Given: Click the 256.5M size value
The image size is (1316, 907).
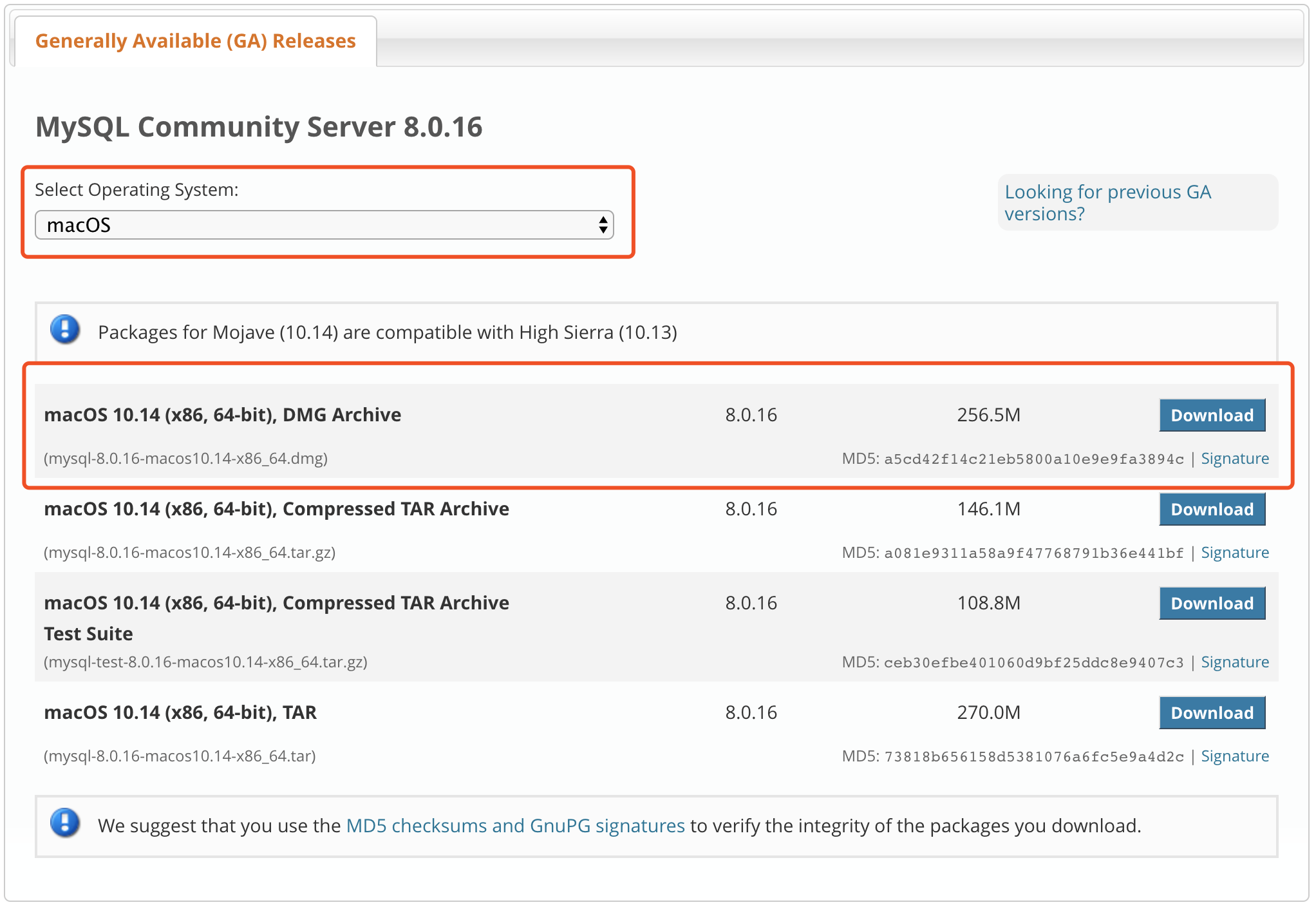Looking at the screenshot, I should [x=989, y=414].
